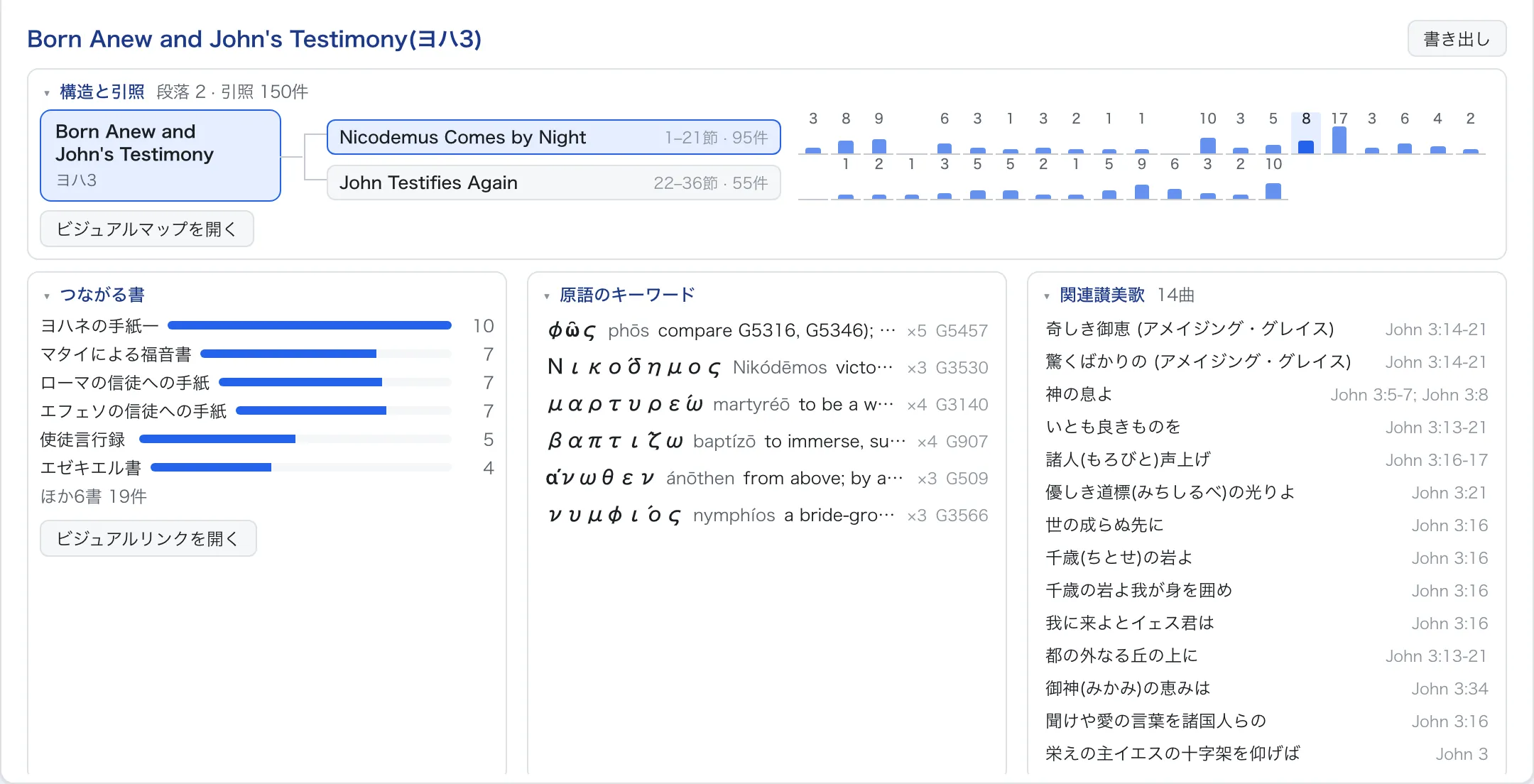Click the tallest verse bar labeled 17

tap(1339, 134)
